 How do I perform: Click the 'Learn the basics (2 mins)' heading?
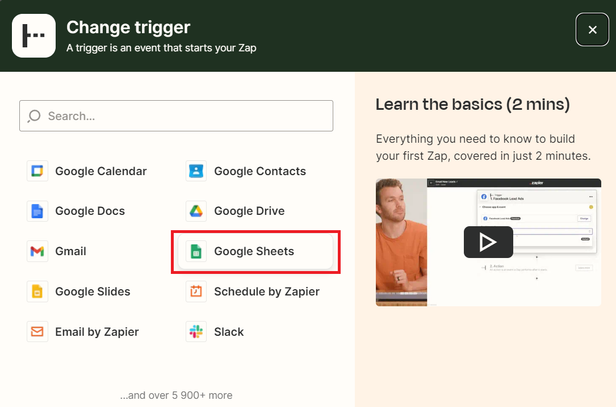coord(473,104)
